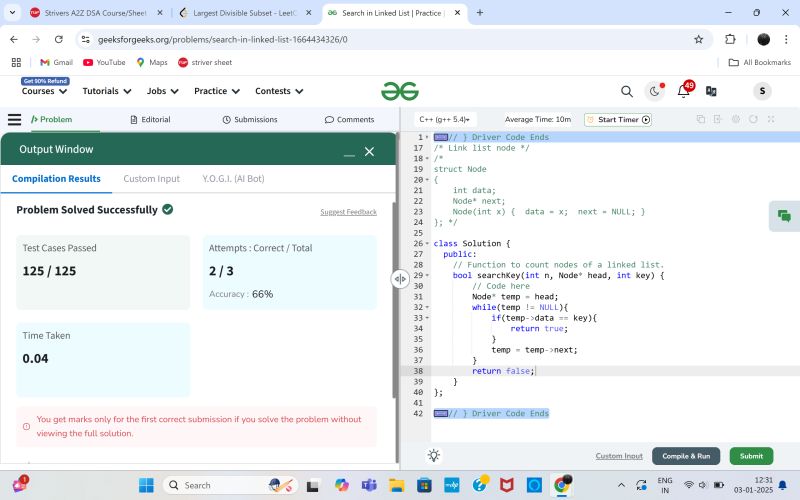Open the GeeksforGeeks search icon
Image resolution: width=800 pixels, height=500 pixels.
(627, 91)
